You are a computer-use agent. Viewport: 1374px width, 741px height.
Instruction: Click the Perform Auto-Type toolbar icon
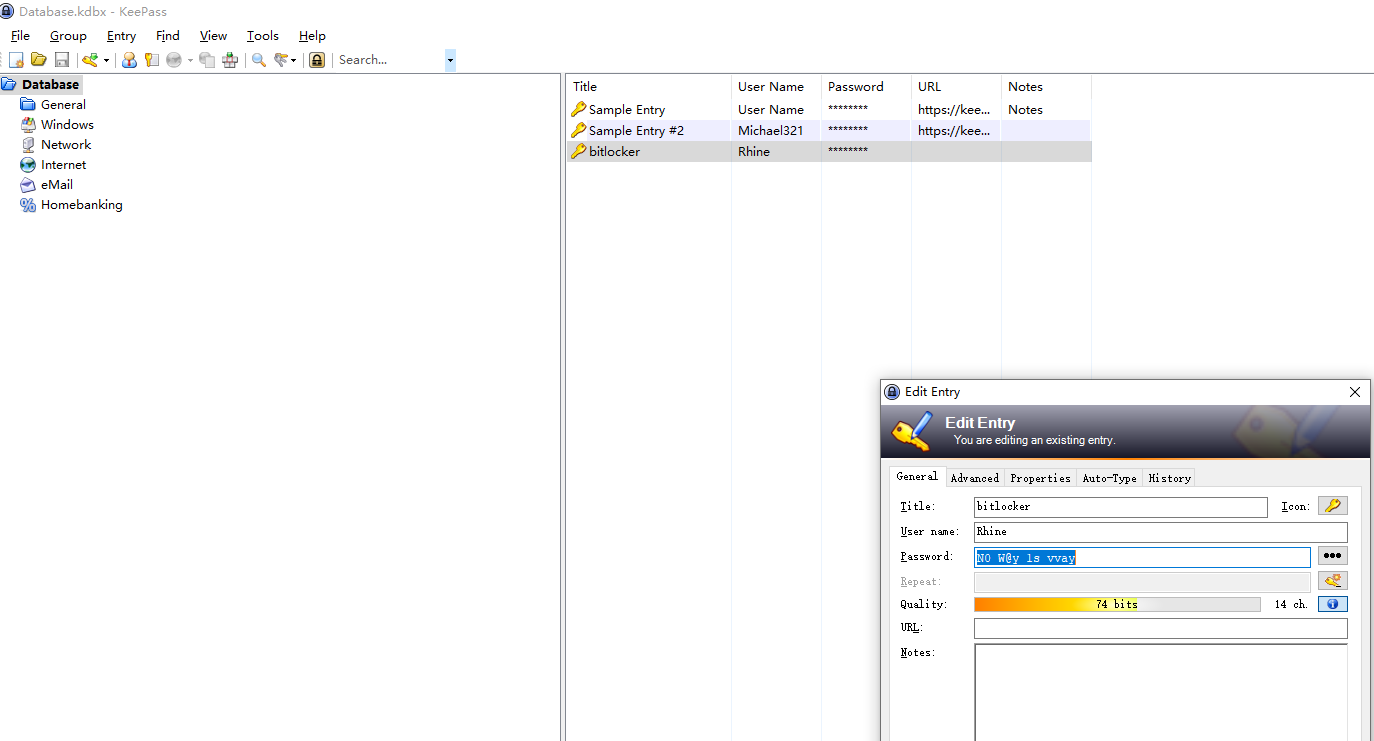point(230,60)
